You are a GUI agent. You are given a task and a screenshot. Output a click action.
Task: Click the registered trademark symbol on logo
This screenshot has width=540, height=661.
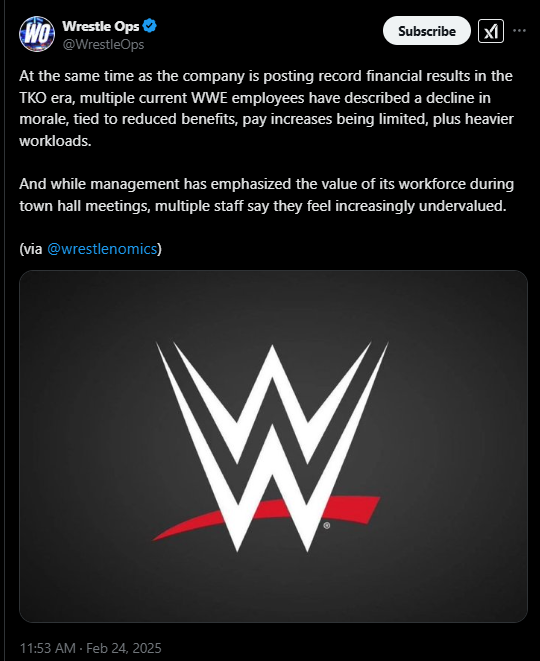[x=327, y=526]
